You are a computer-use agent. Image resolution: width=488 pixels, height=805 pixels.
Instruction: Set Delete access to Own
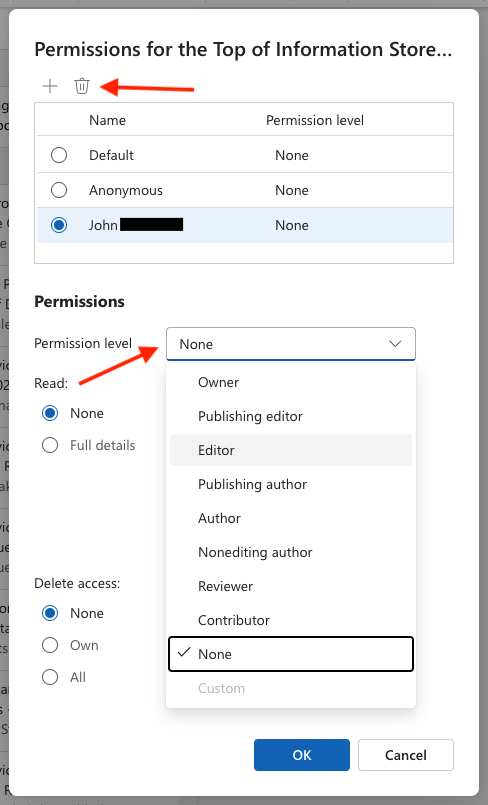point(50,645)
